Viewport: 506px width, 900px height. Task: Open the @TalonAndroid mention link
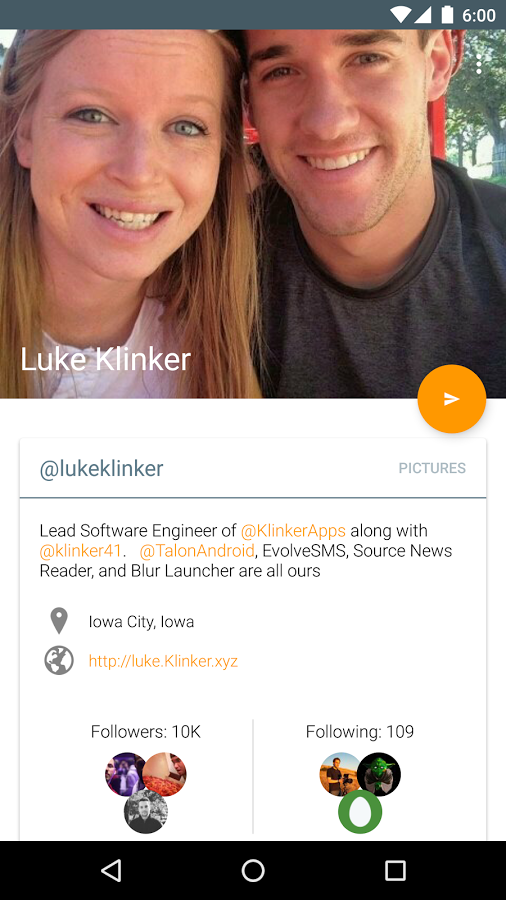click(197, 551)
